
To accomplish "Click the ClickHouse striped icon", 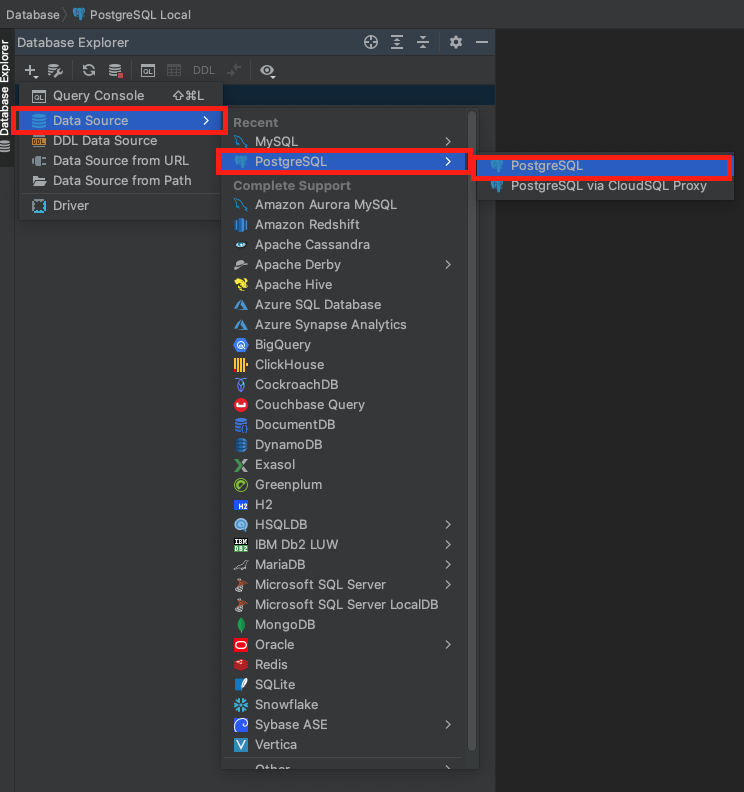I will click(241, 365).
